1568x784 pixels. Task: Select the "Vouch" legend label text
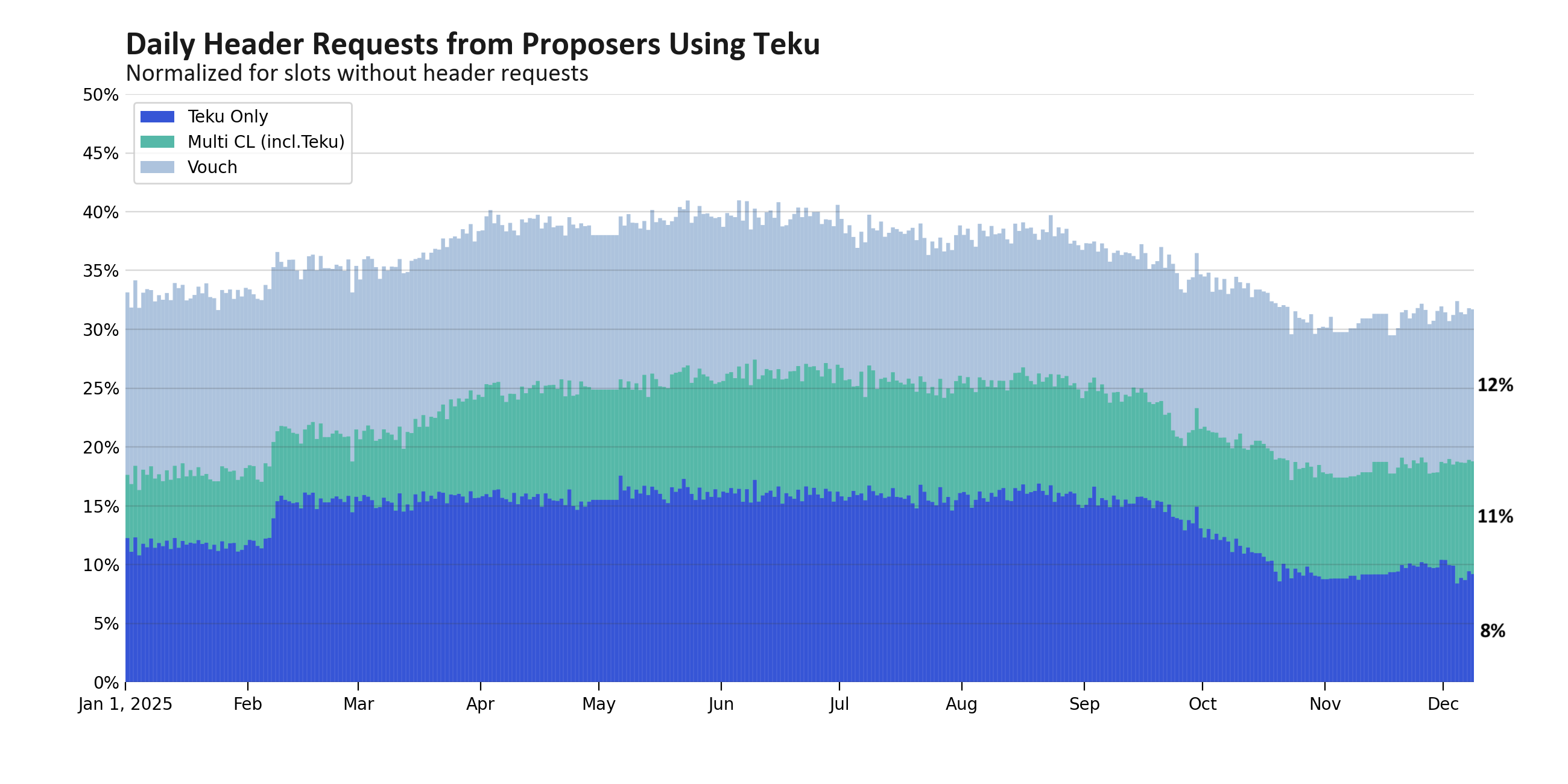click(x=212, y=167)
